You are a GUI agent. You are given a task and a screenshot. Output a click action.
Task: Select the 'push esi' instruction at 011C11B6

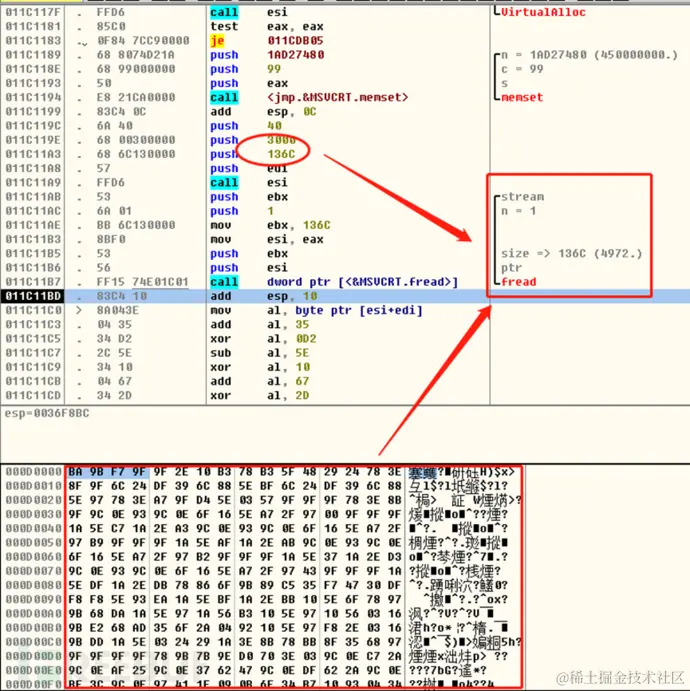coord(249,267)
